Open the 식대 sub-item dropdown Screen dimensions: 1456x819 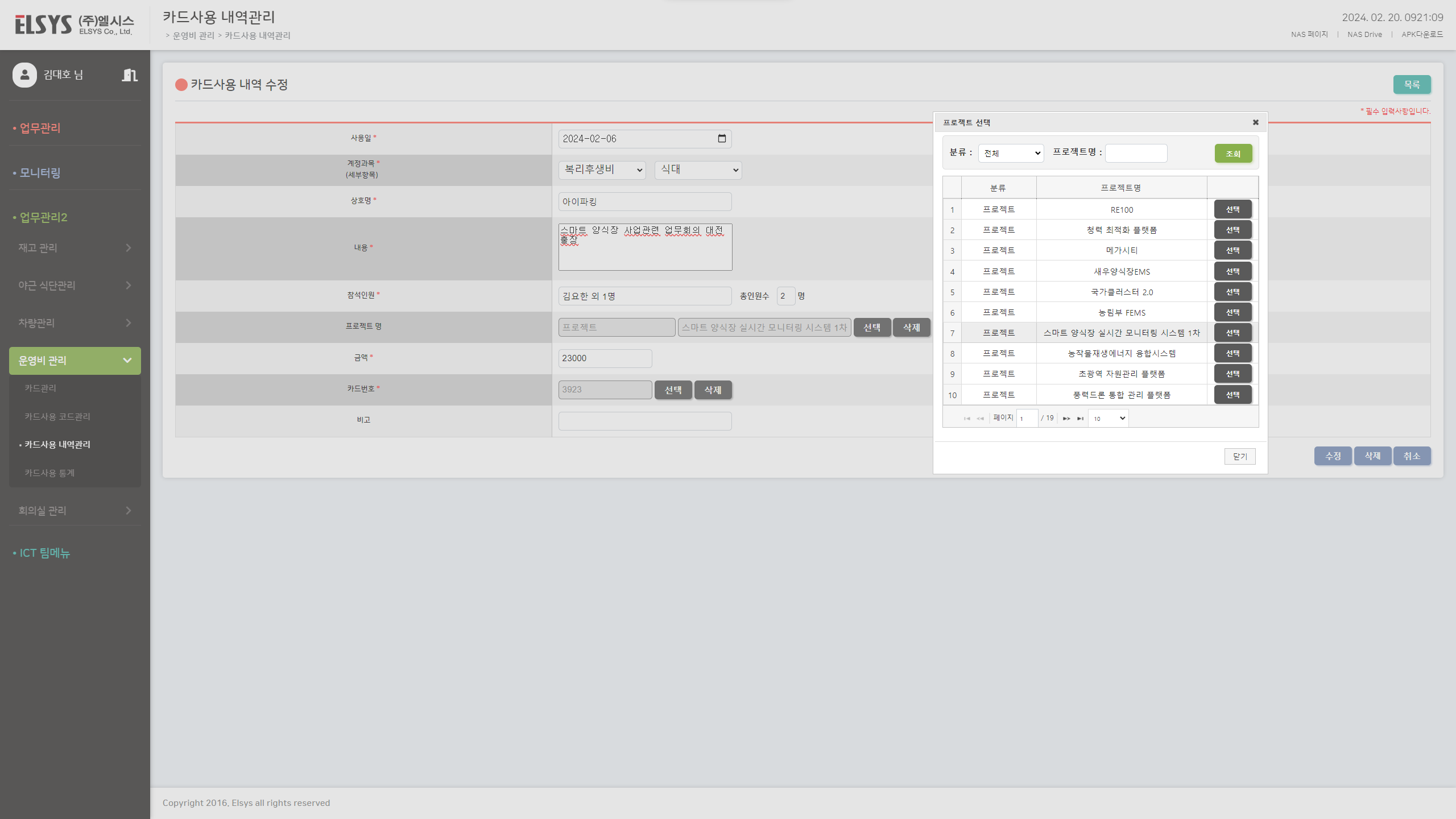click(698, 169)
